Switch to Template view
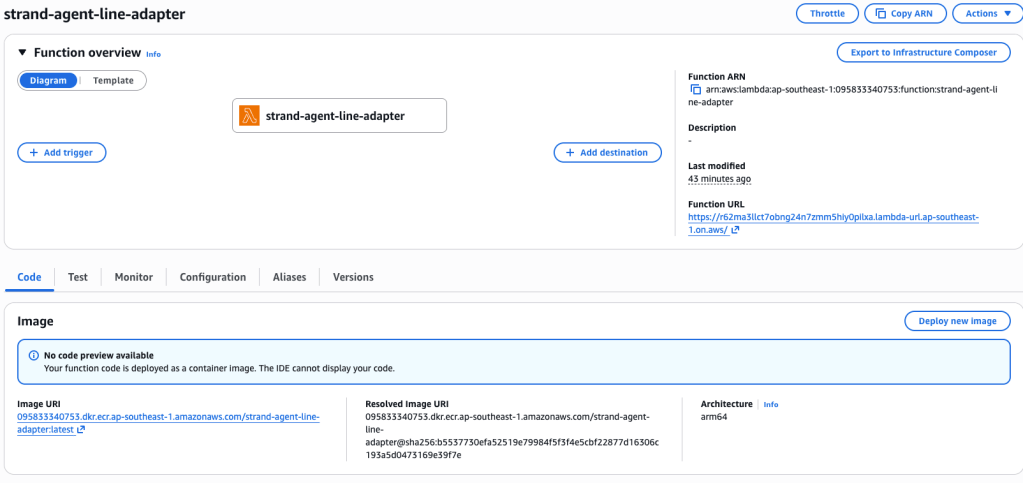Image resolution: width=1023 pixels, height=483 pixels. click(x=113, y=80)
